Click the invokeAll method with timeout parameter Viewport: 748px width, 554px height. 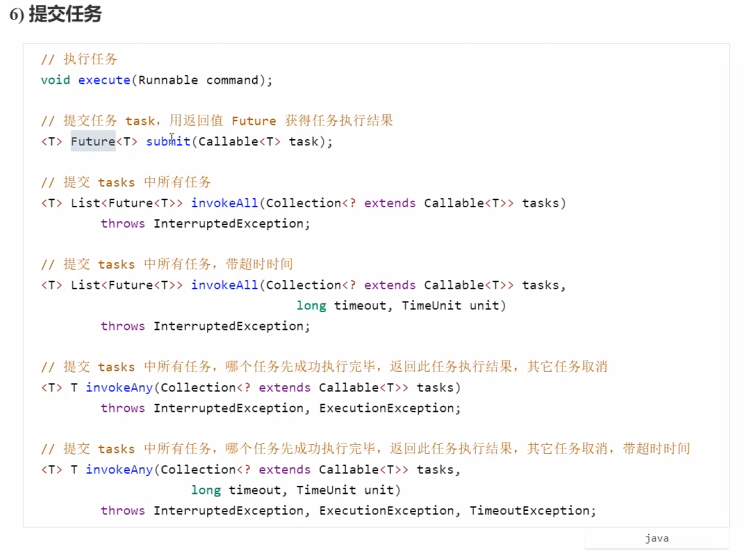click(224, 285)
